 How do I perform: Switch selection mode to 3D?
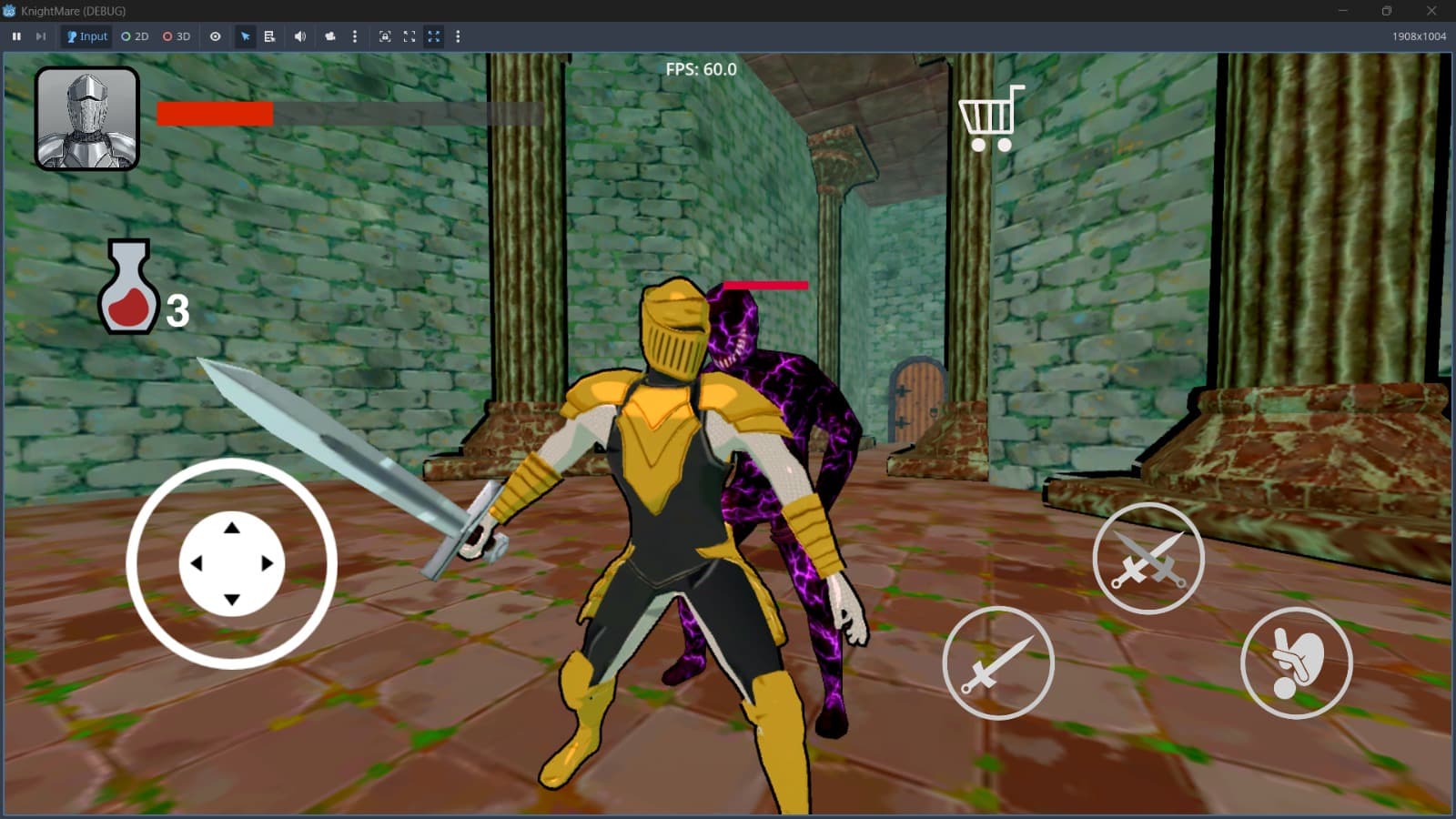[177, 36]
